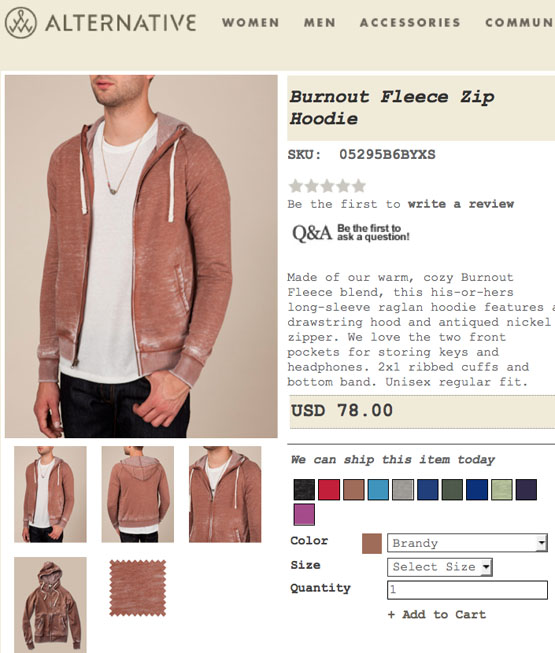Expand the Brandy color dropdown

pos(467,543)
